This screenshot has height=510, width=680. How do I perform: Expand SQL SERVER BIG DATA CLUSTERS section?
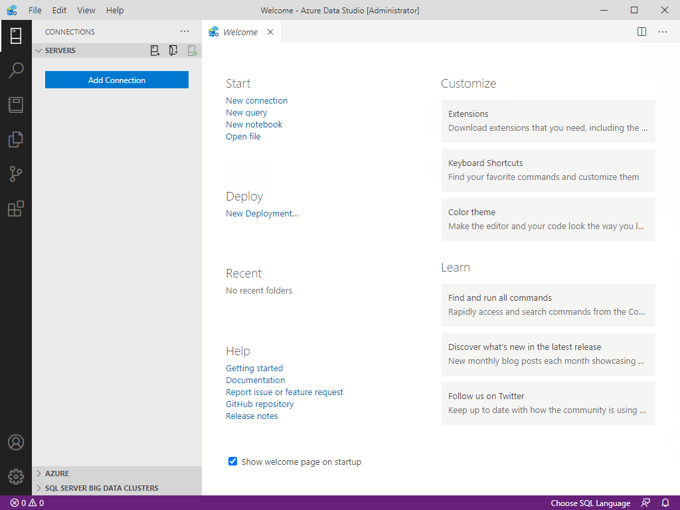click(117, 488)
